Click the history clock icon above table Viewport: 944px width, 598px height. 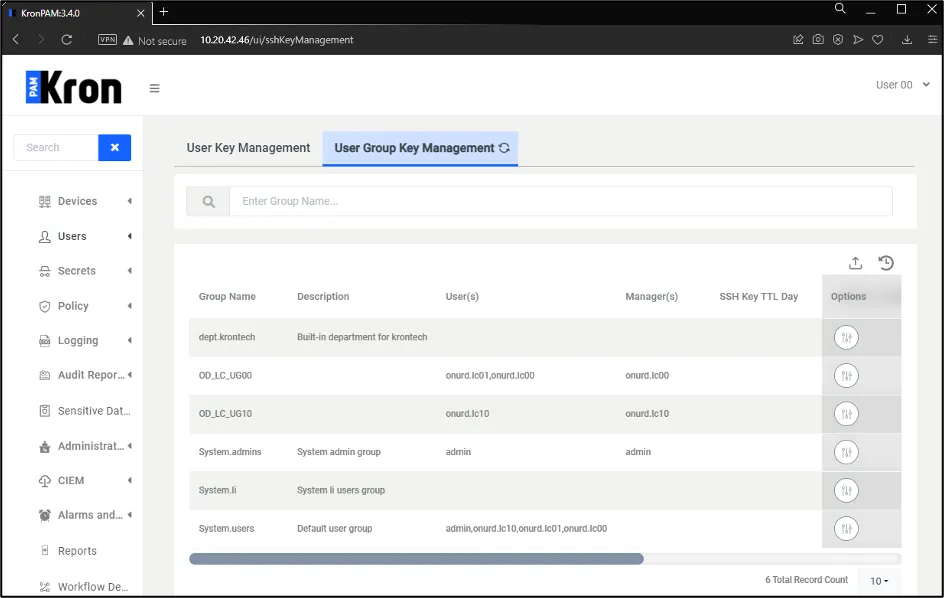point(886,263)
